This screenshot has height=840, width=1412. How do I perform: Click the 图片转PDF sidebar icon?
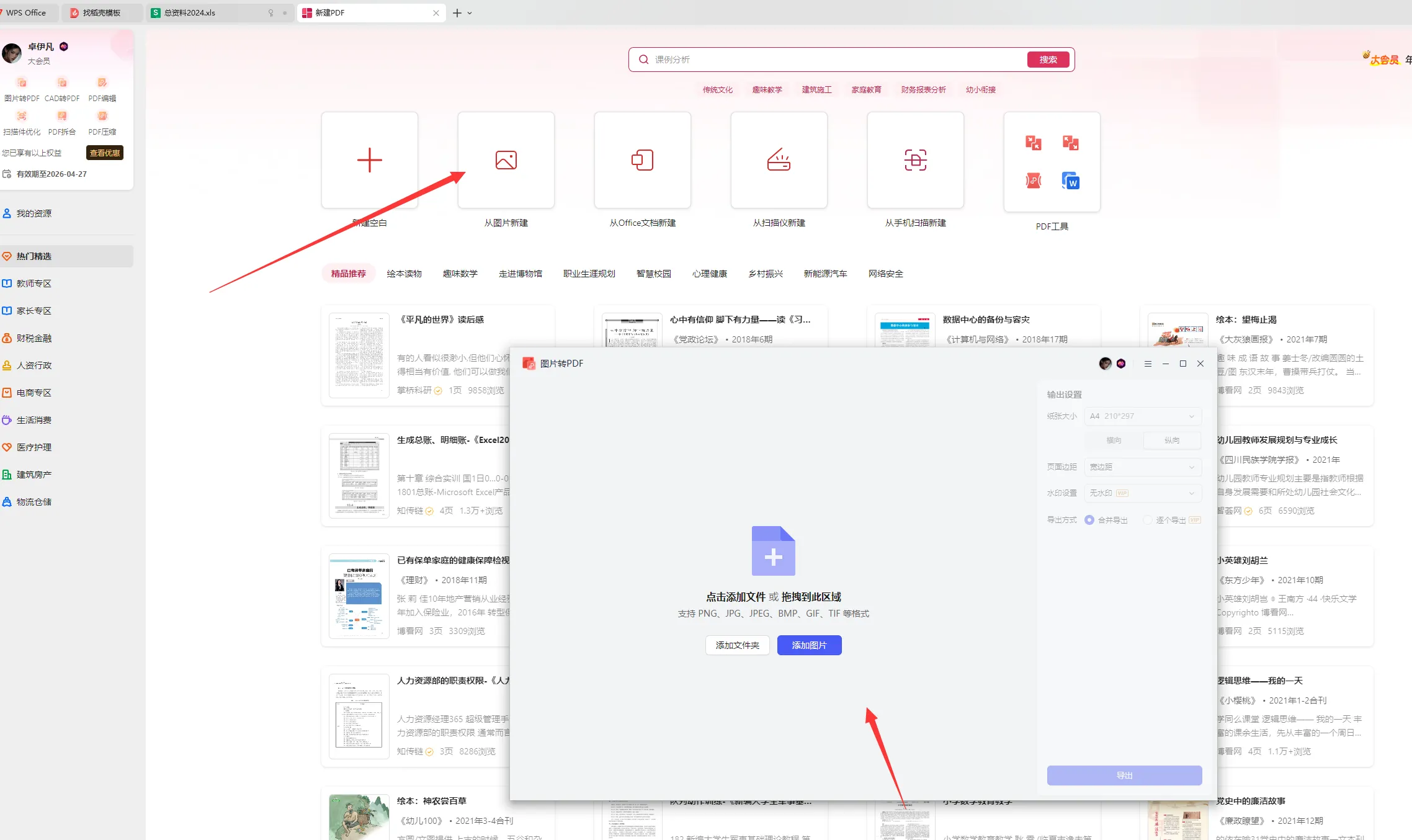pos(22,83)
